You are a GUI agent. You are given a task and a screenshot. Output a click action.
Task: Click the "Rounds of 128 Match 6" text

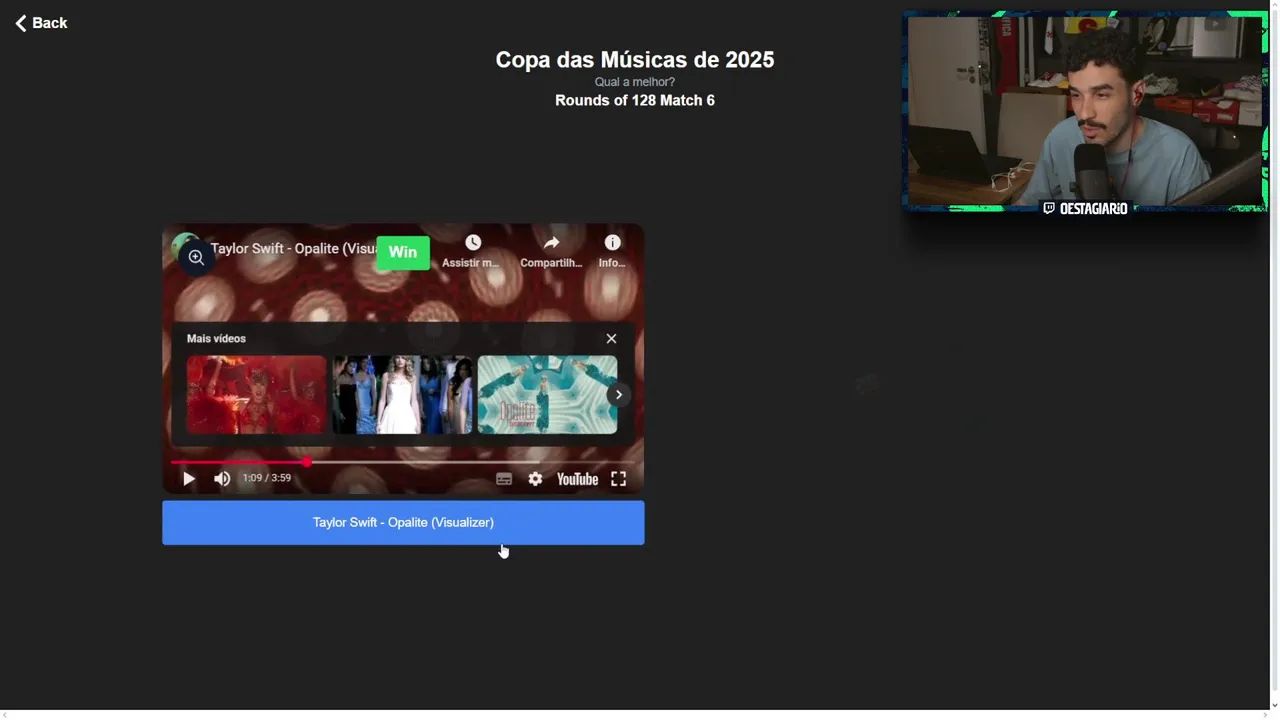click(x=635, y=100)
